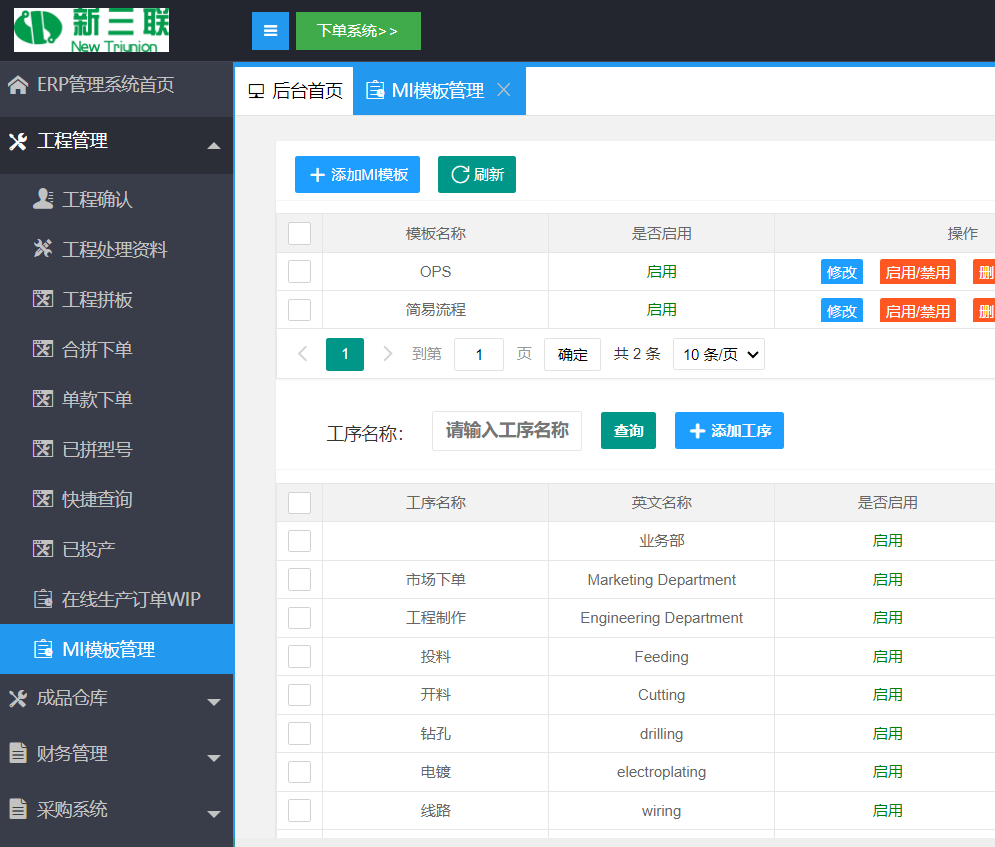
Task: Click the 工程处理资料 tools icon
Action: (x=43, y=249)
